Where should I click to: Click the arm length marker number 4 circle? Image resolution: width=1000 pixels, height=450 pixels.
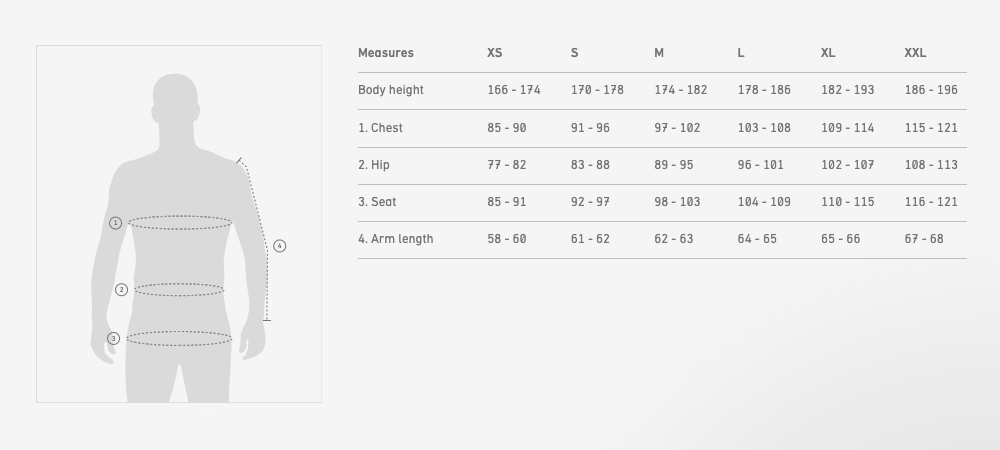[280, 246]
